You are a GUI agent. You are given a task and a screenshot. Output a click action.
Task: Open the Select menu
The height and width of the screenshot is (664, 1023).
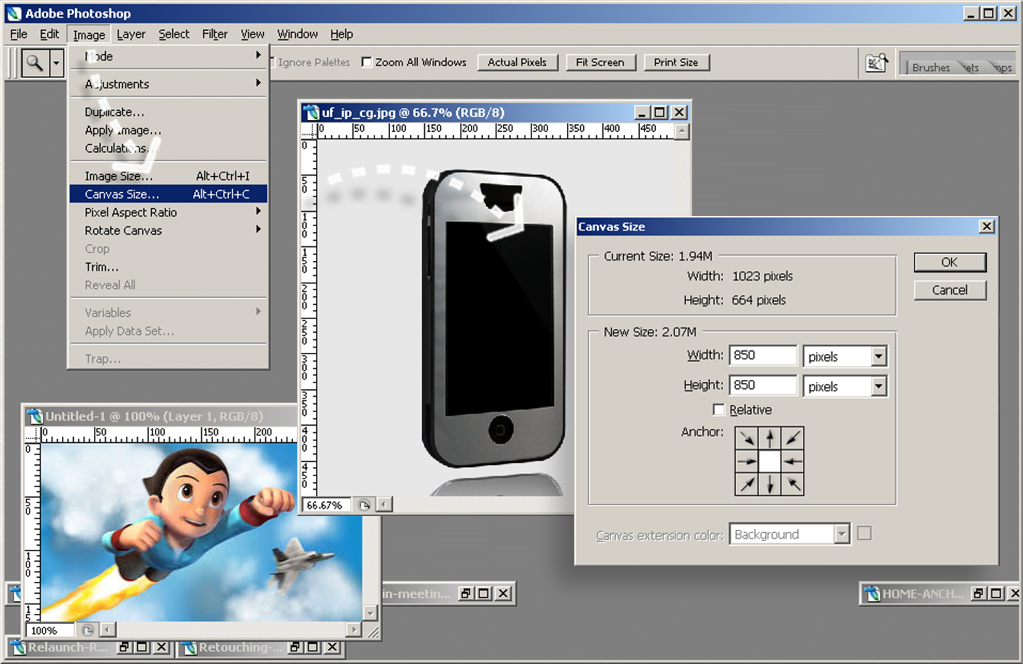click(x=174, y=34)
